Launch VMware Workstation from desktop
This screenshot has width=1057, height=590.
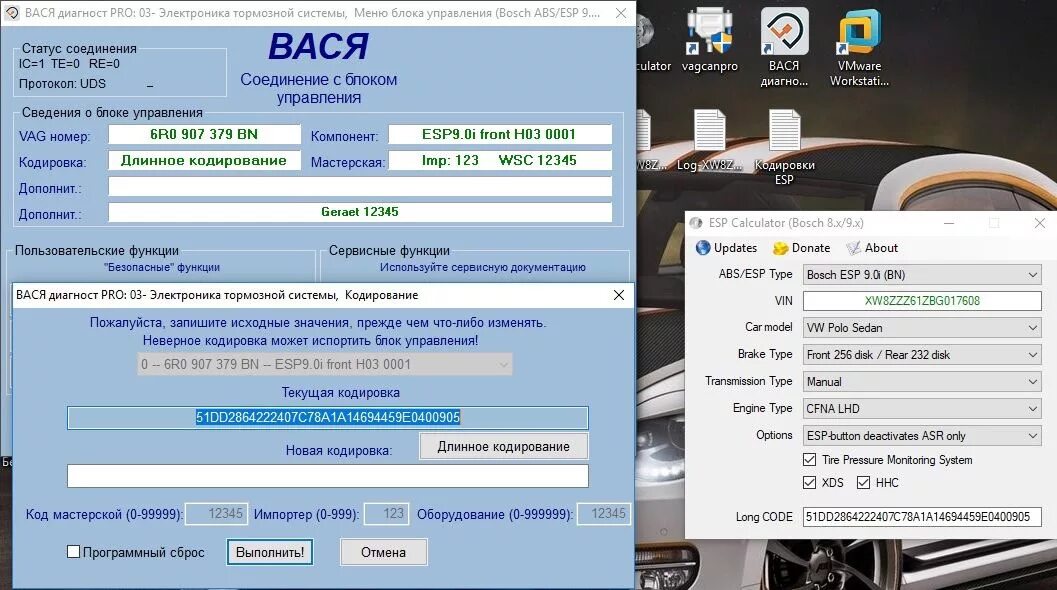[x=859, y=47]
